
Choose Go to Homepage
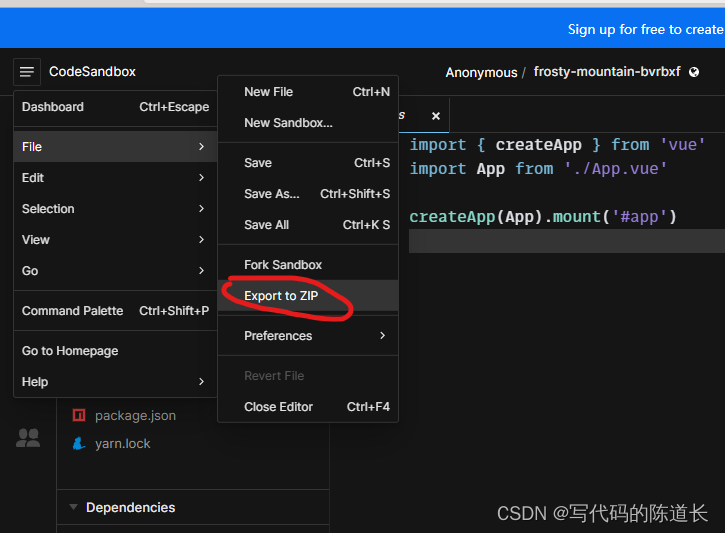click(115, 351)
